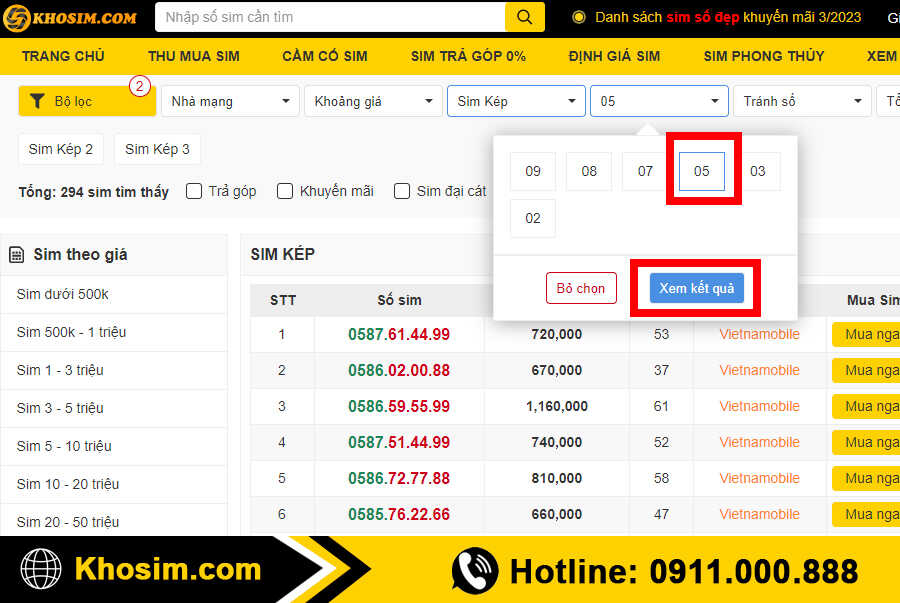The image size is (900, 603).
Task: Toggle the Trả góp checkbox
Action: pyautogui.click(x=194, y=191)
